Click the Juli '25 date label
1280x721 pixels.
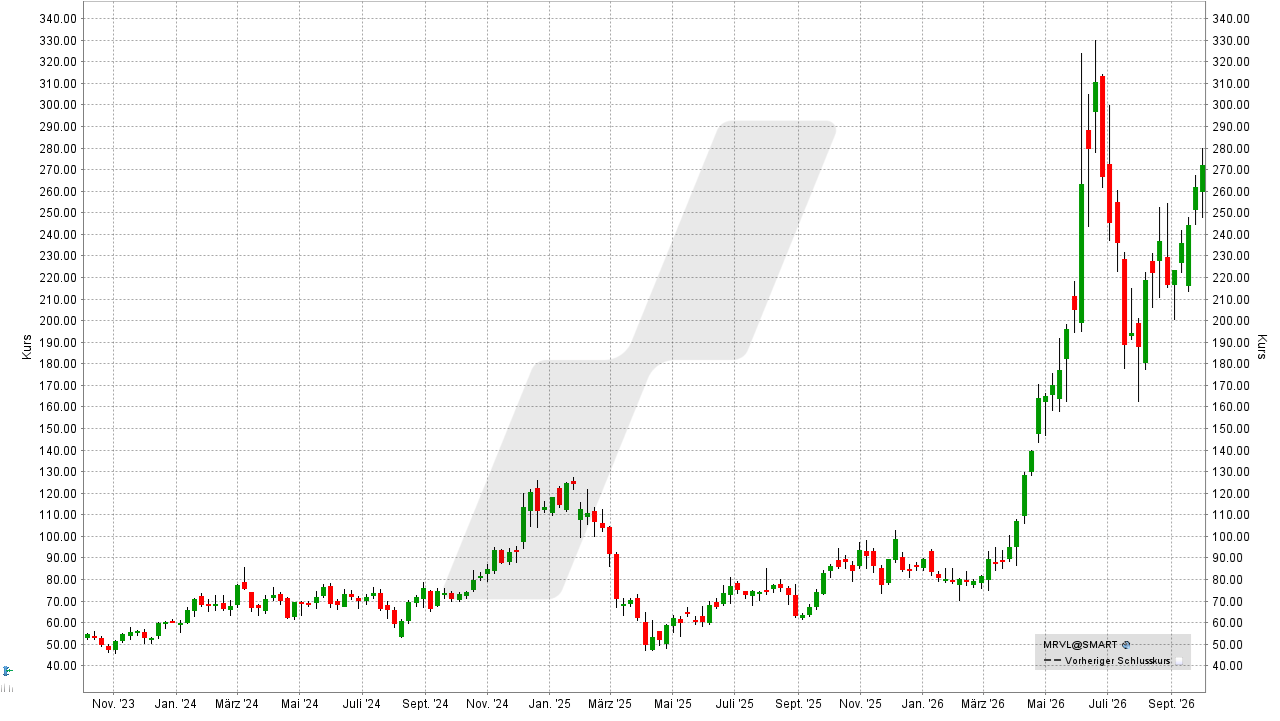[734, 704]
